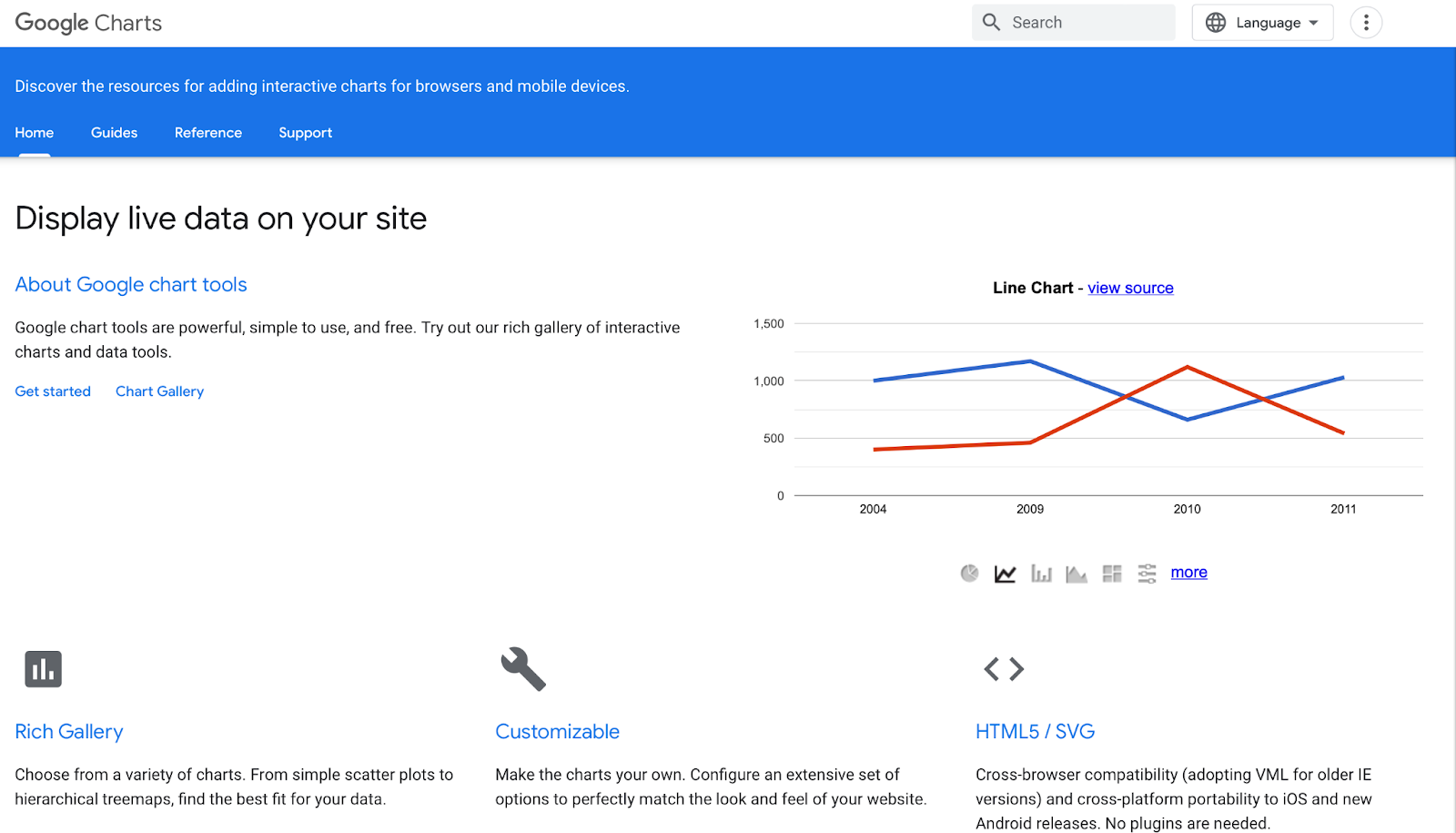Open the Reference tab
The image size is (1456, 833).
(x=208, y=133)
